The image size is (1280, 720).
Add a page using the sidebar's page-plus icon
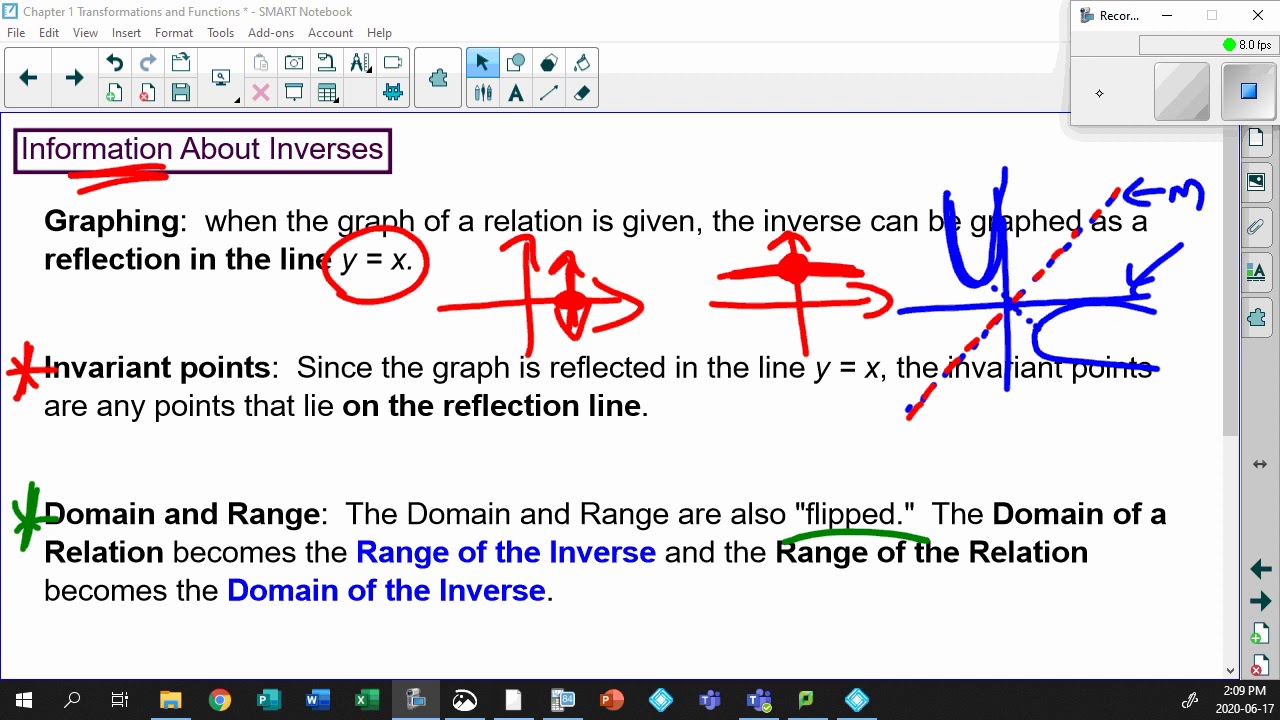tap(1260, 634)
